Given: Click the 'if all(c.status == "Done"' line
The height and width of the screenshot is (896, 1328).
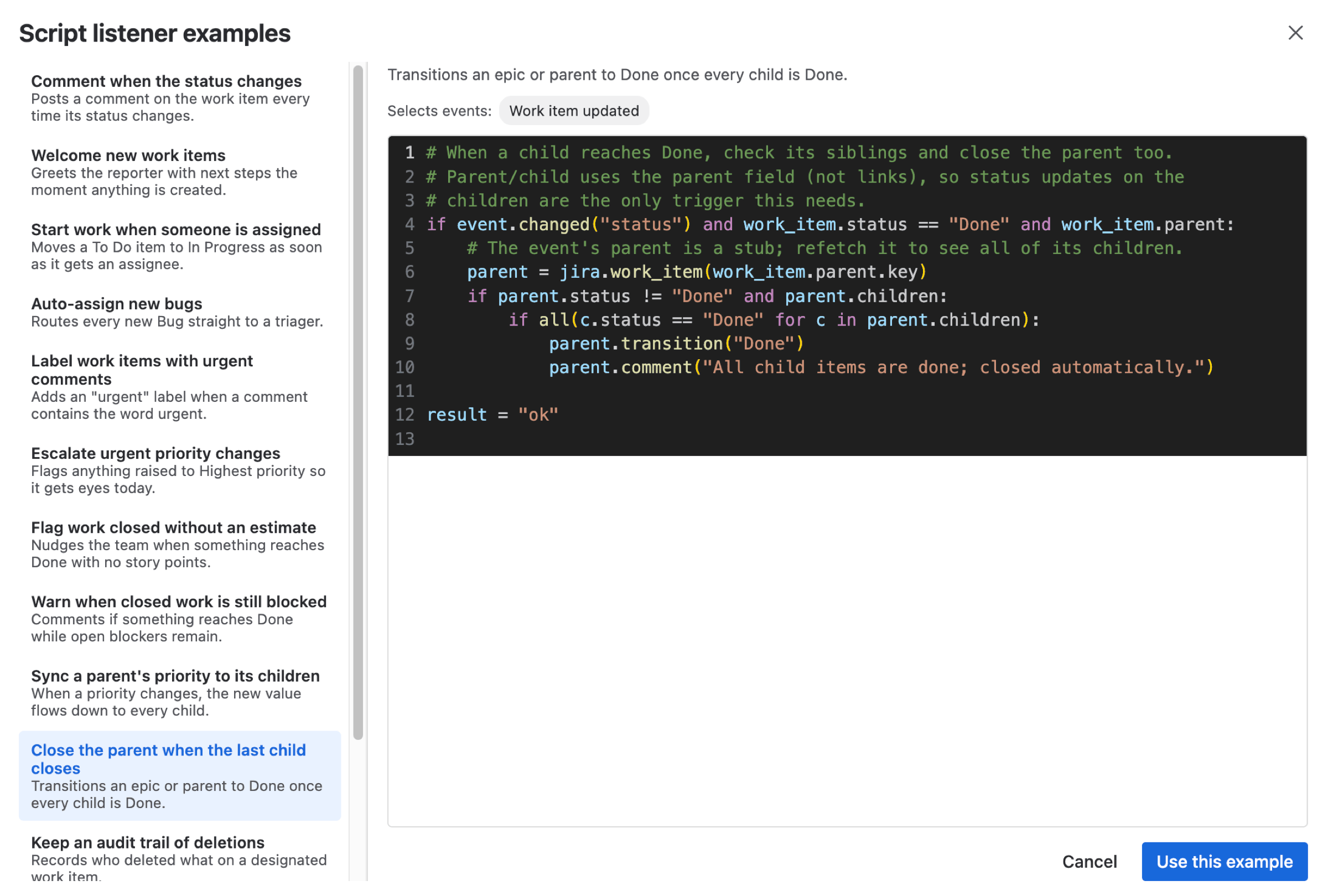Looking at the screenshot, I should click(x=774, y=320).
